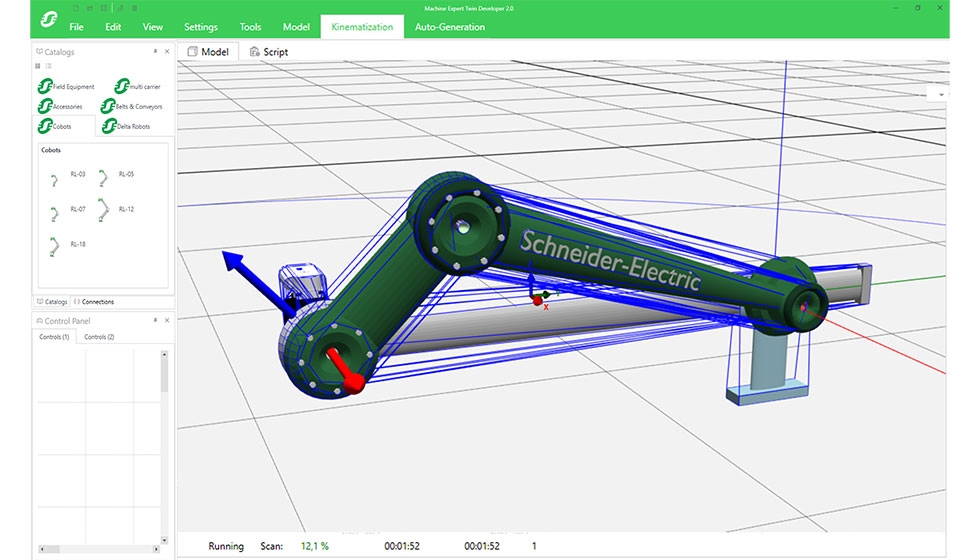Pin the Catalogs panel
Image resolution: width=980 pixels, height=560 pixels.
point(155,51)
